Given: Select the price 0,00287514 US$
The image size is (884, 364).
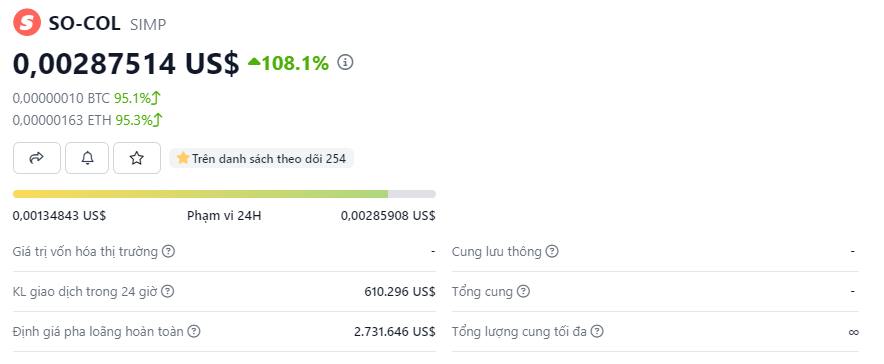Looking at the screenshot, I should click(x=126, y=63).
